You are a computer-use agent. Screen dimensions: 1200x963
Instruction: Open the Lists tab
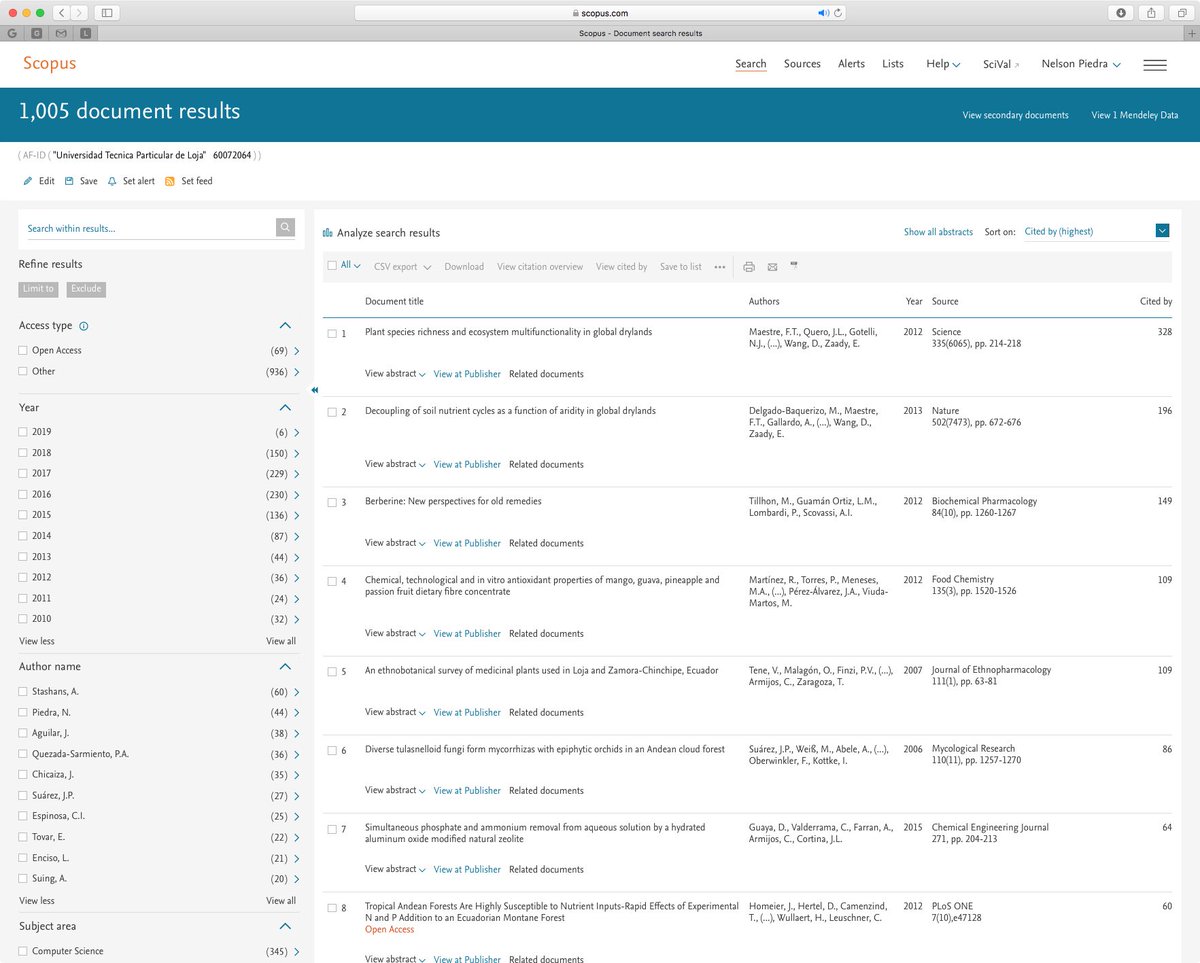[x=893, y=64]
